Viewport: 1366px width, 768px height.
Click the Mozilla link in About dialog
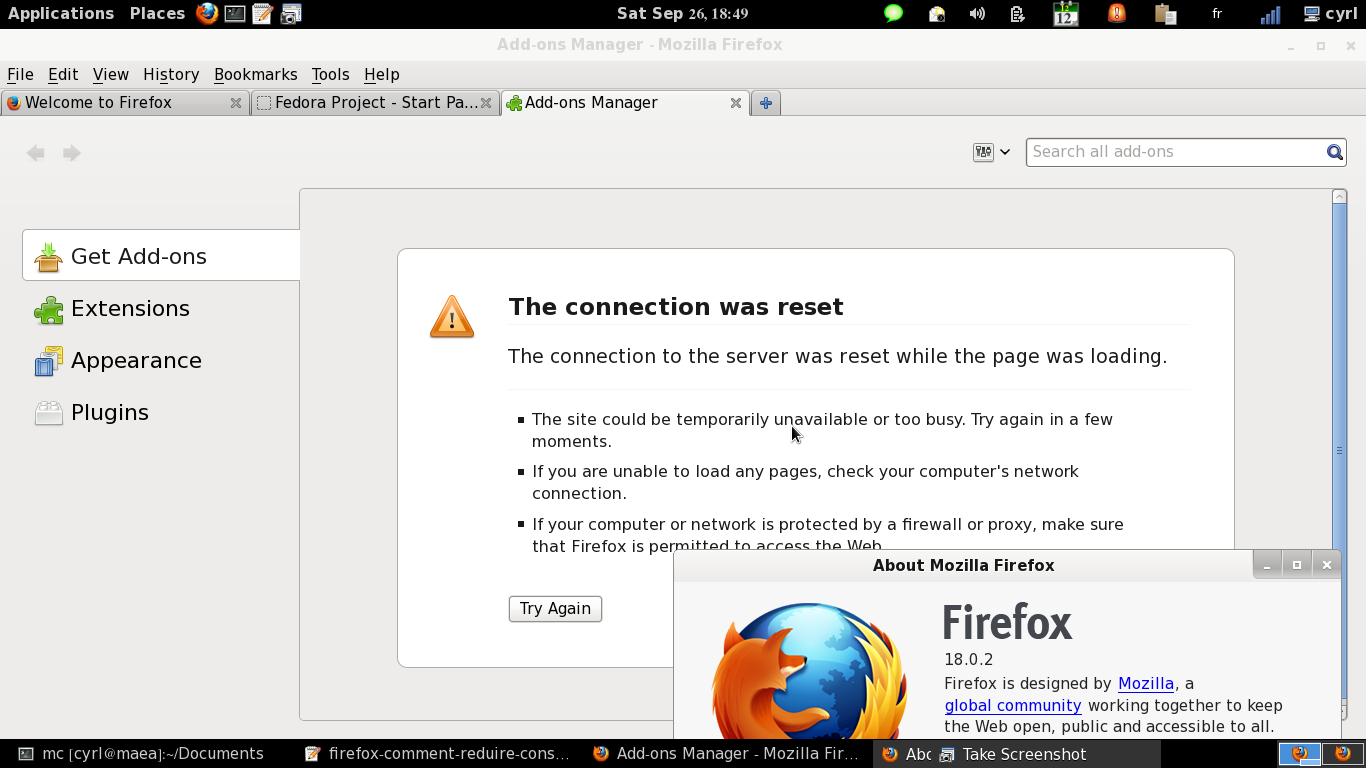[x=1145, y=683]
